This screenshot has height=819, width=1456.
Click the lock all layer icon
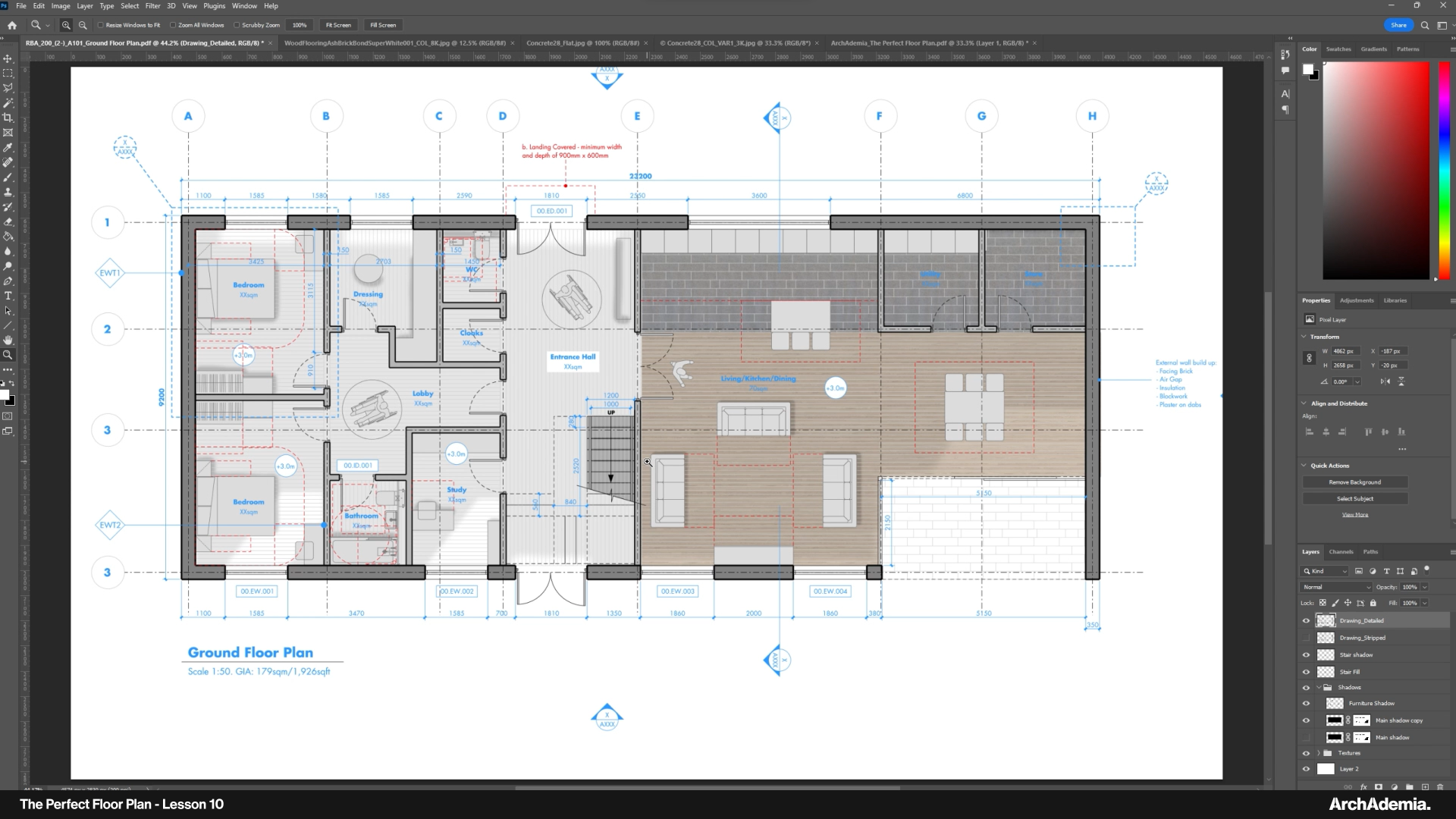click(x=1373, y=603)
